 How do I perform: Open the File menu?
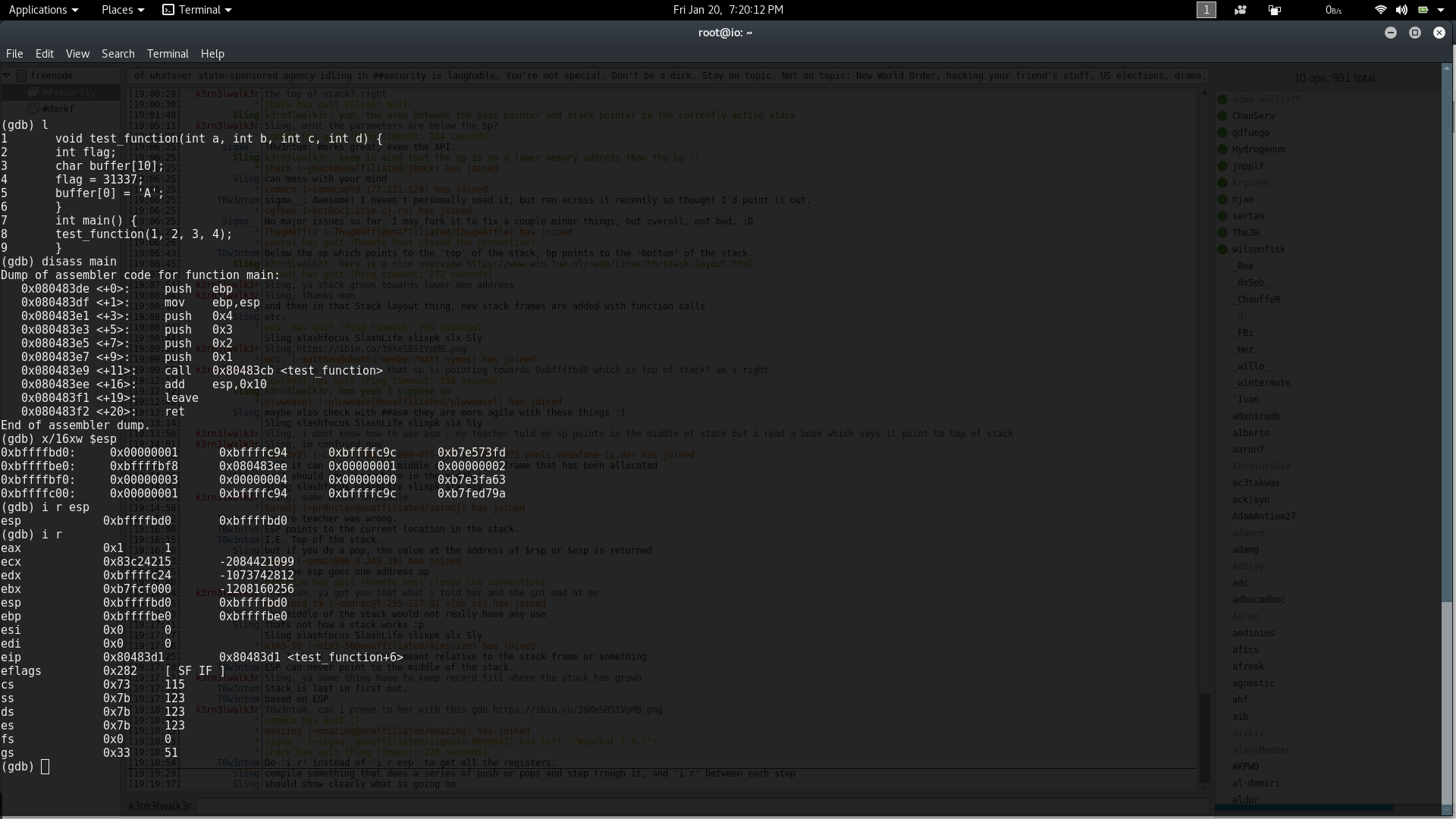pos(14,54)
